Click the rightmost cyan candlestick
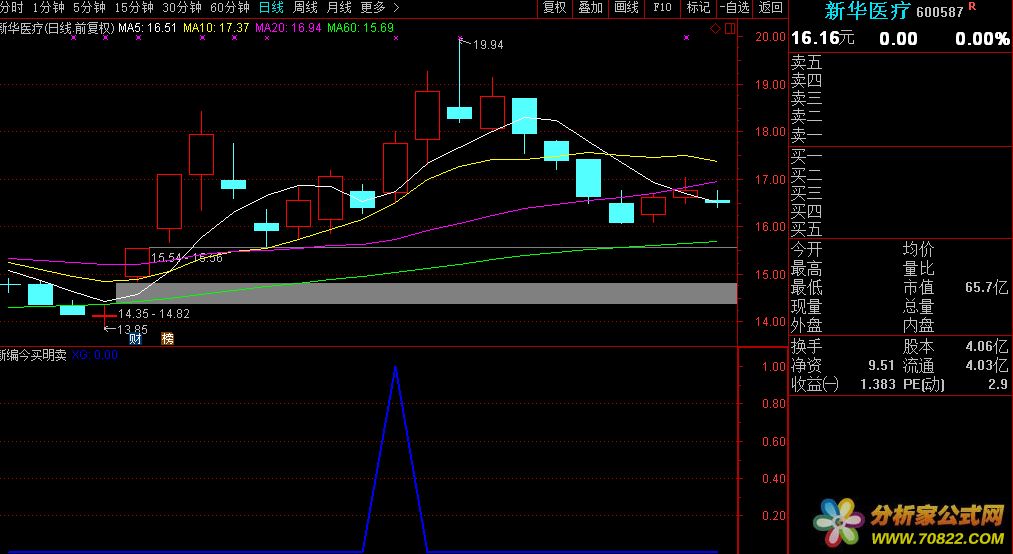 click(717, 201)
